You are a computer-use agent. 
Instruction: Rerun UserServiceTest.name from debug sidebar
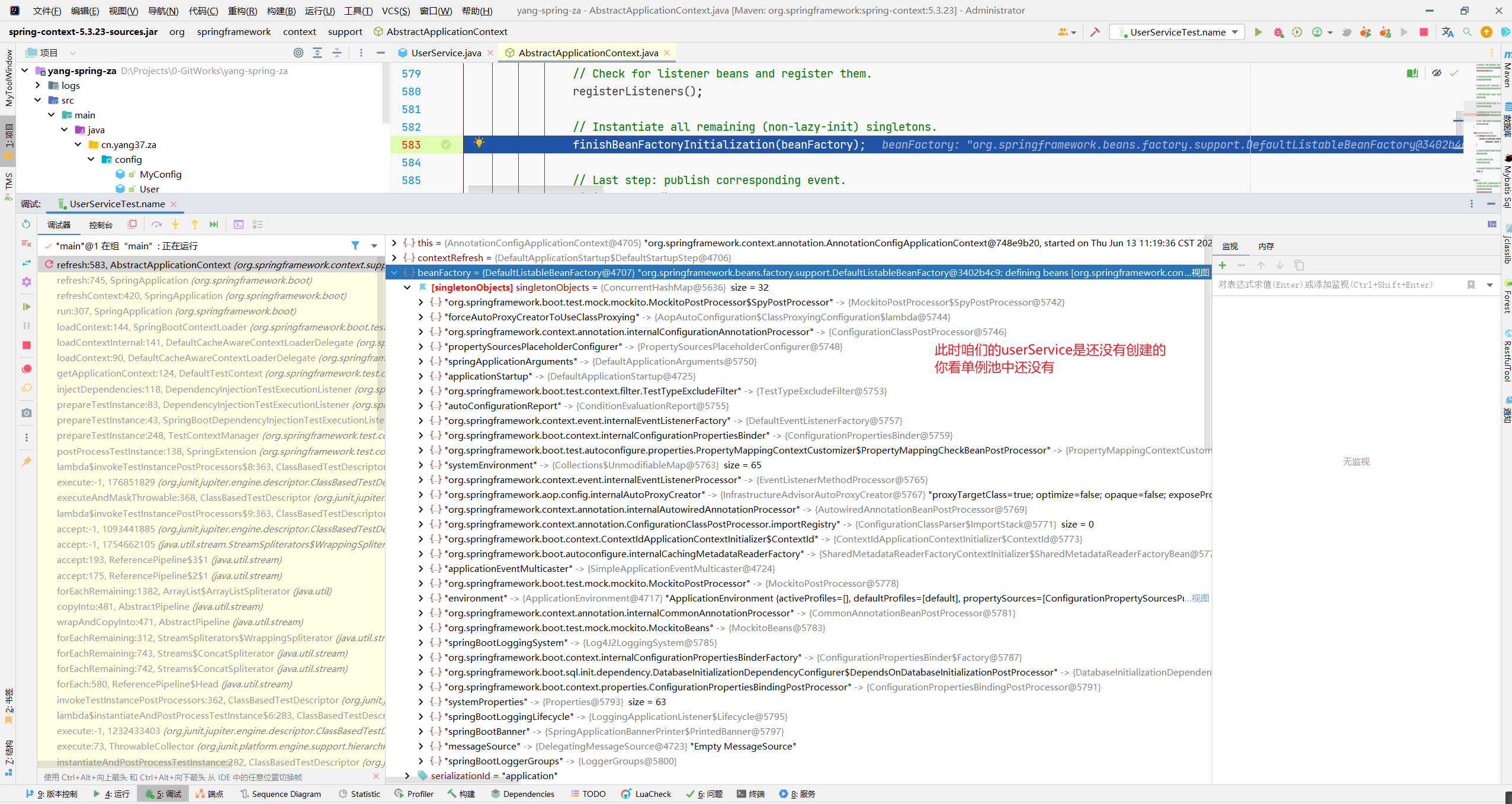click(26, 224)
